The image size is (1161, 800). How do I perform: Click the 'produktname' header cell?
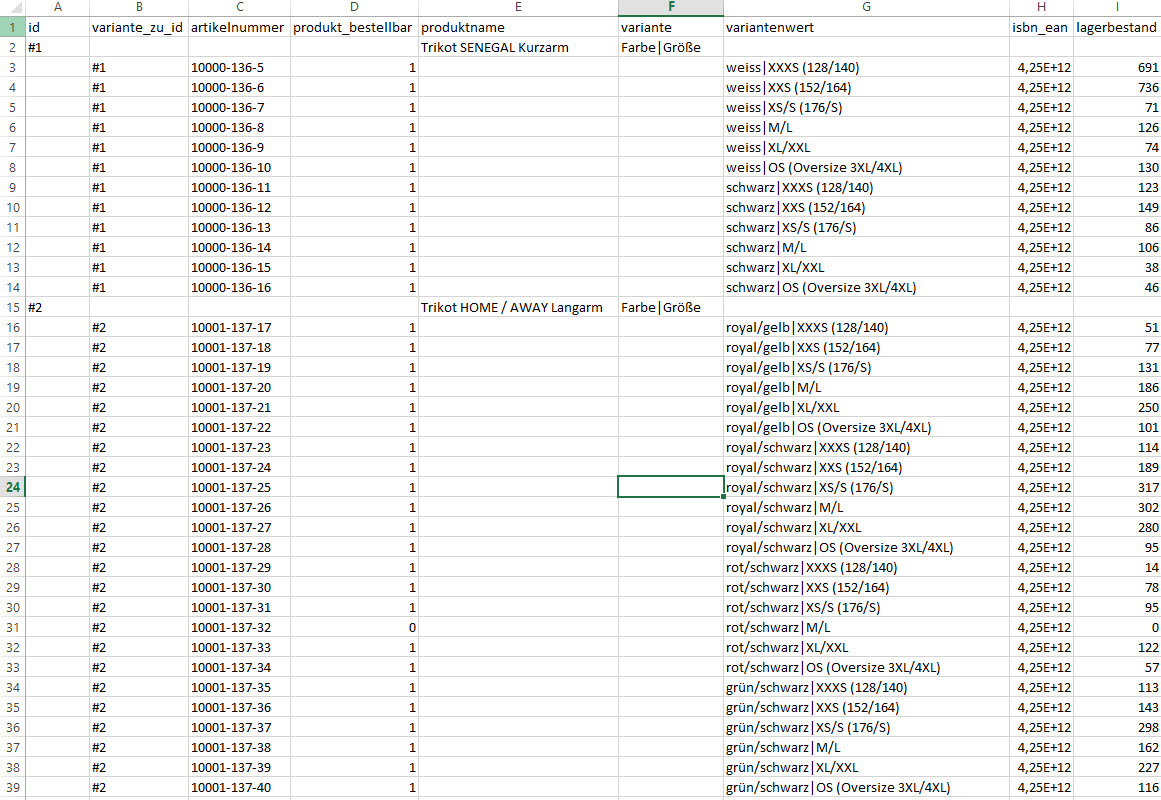(518, 27)
